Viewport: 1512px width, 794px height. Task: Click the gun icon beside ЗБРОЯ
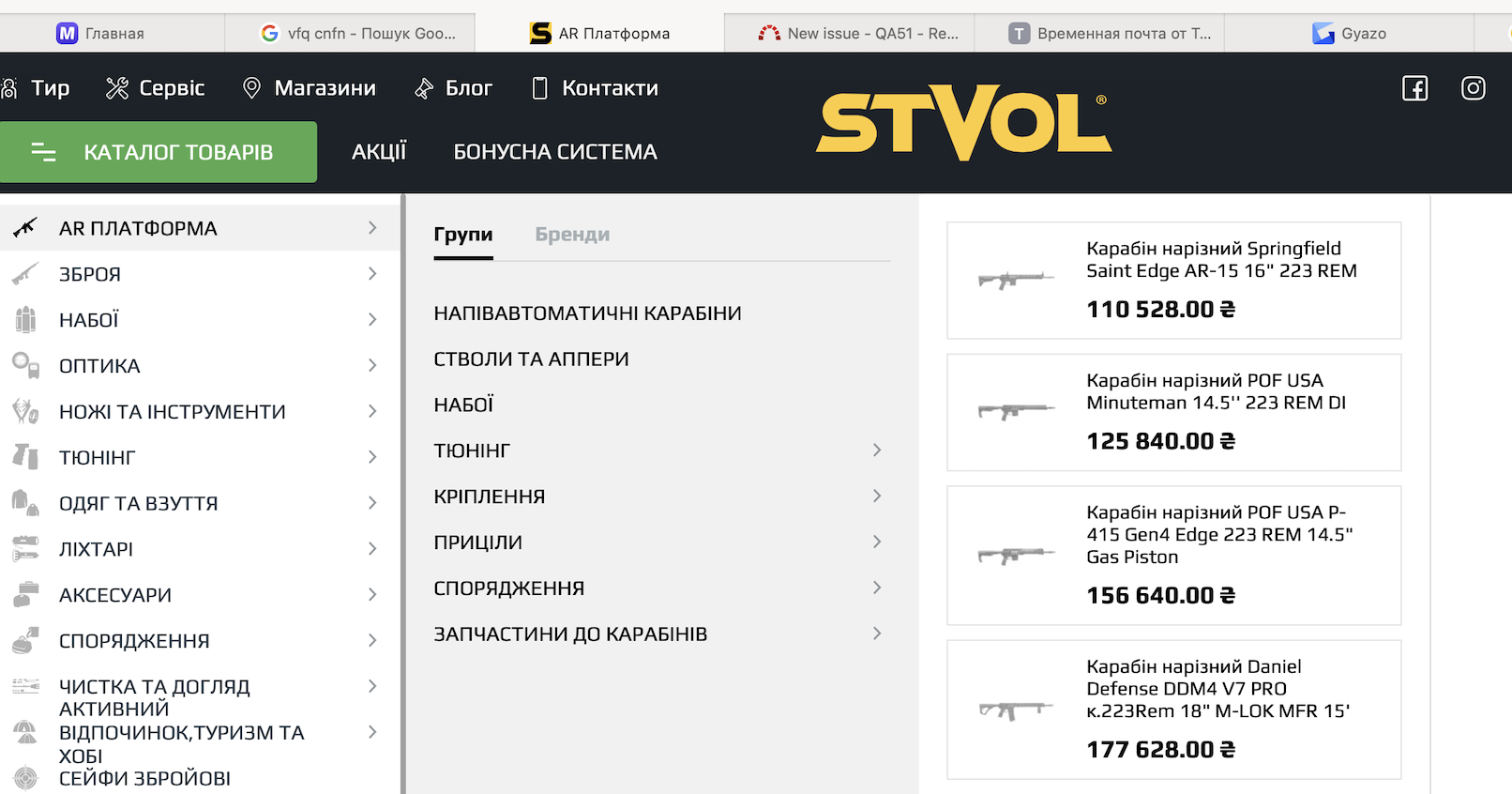25,273
